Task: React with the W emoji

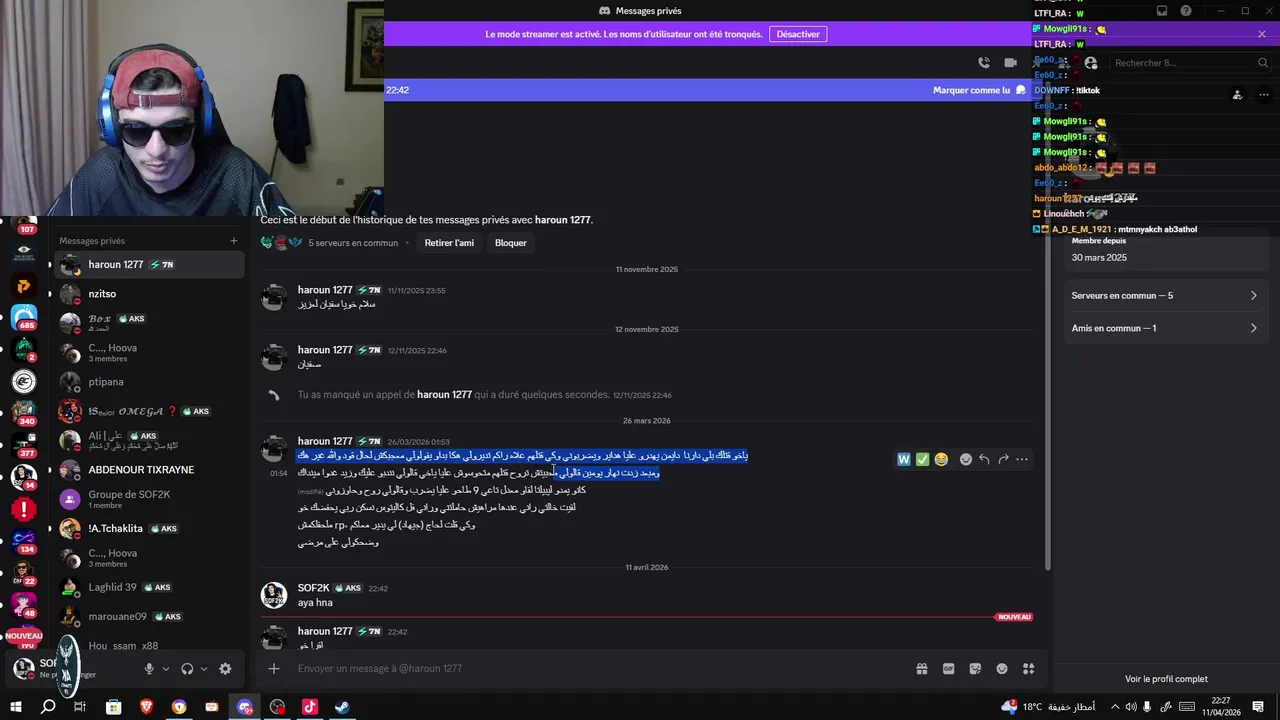Action: [904, 459]
